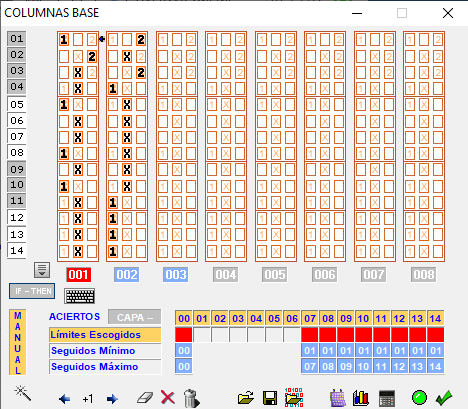Select the Límites Escogidos row label
This screenshot has width=468, height=409.
(x=105, y=335)
